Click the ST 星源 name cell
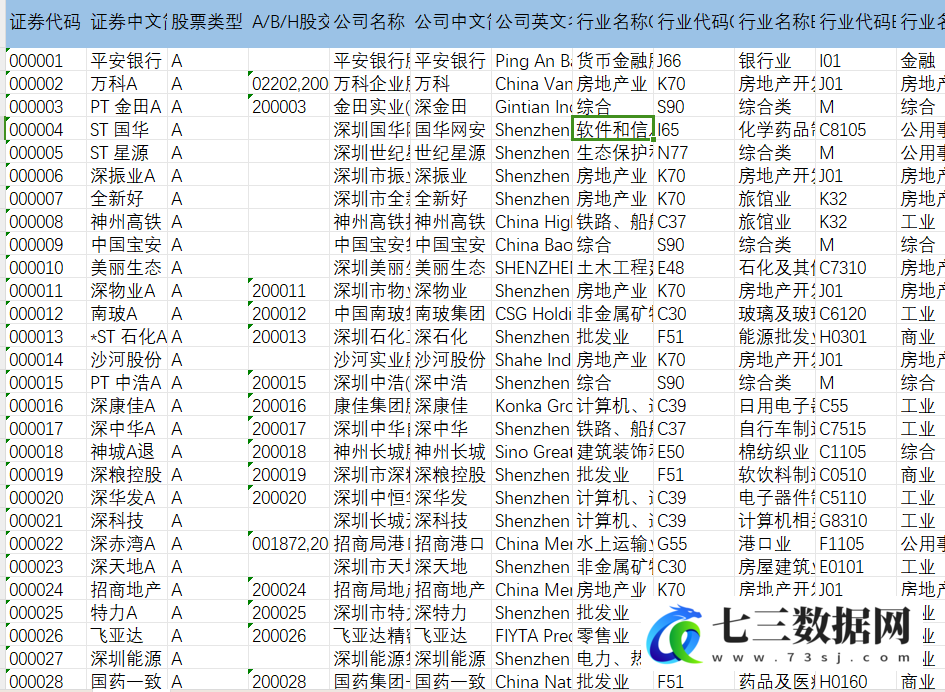Image resolution: width=945 pixels, height=692 pixels. (127, 153)
